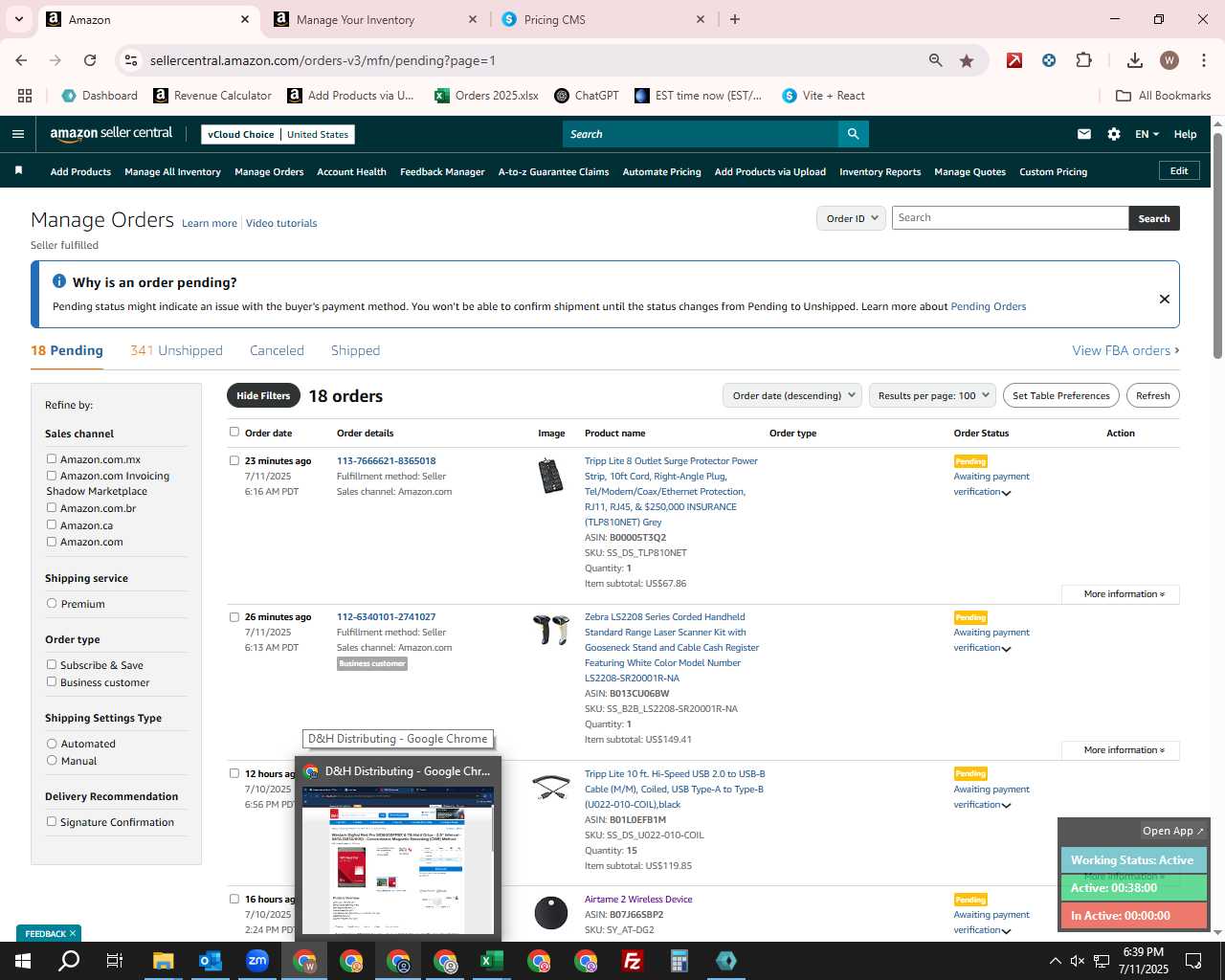Viewport: 1225px width, 980px height.
Task: Click the bookmark flag icon in navigation bar
Action: click(x=18, y=171)
